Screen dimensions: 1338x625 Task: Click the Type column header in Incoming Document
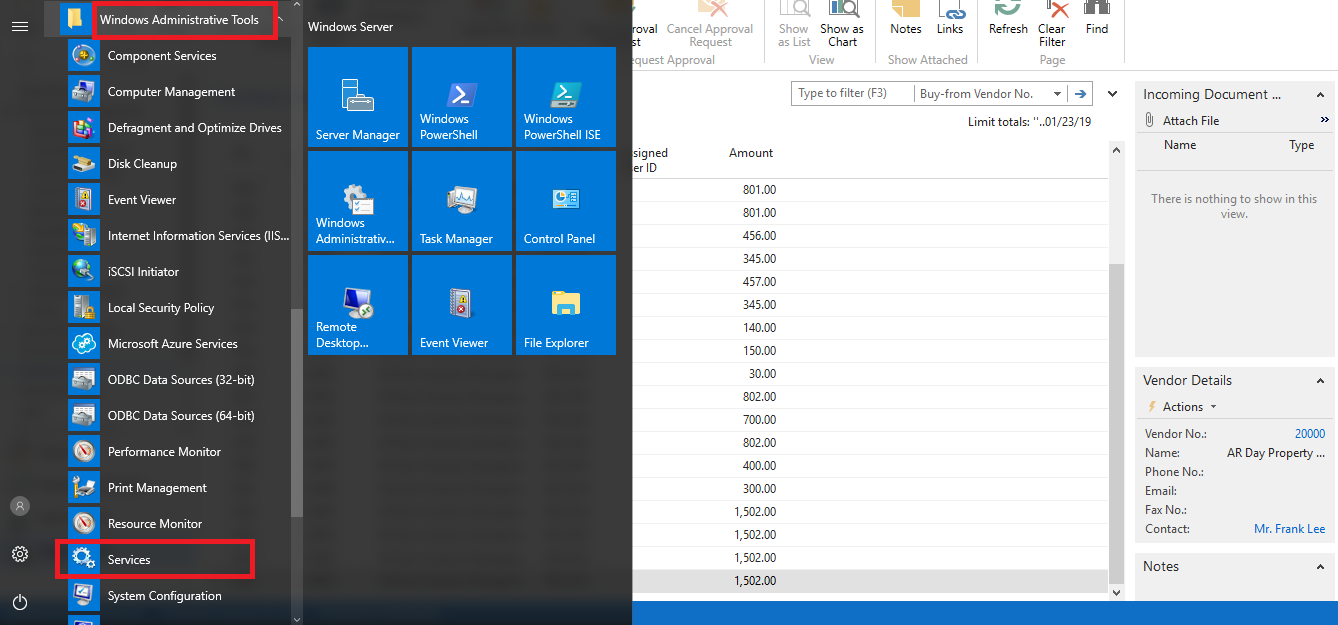coord(1302,145)
